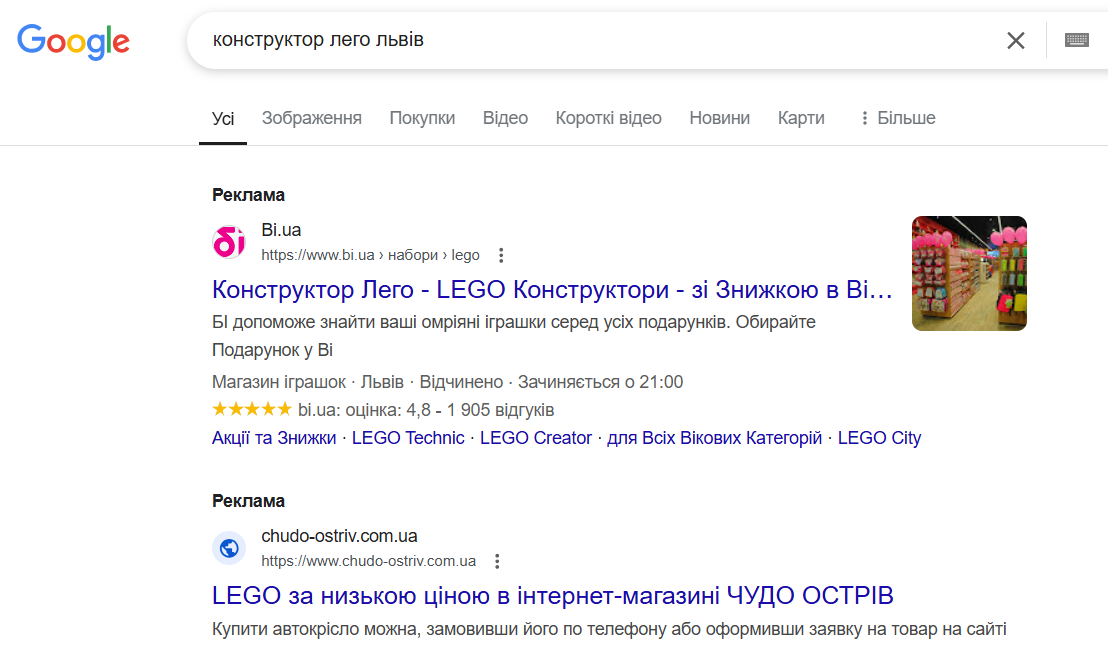Click the store photo thumbnail for Bi.ua
The height and width of the screenshot is (654, 1108).
pyautogui.click(x=968, y=273)
